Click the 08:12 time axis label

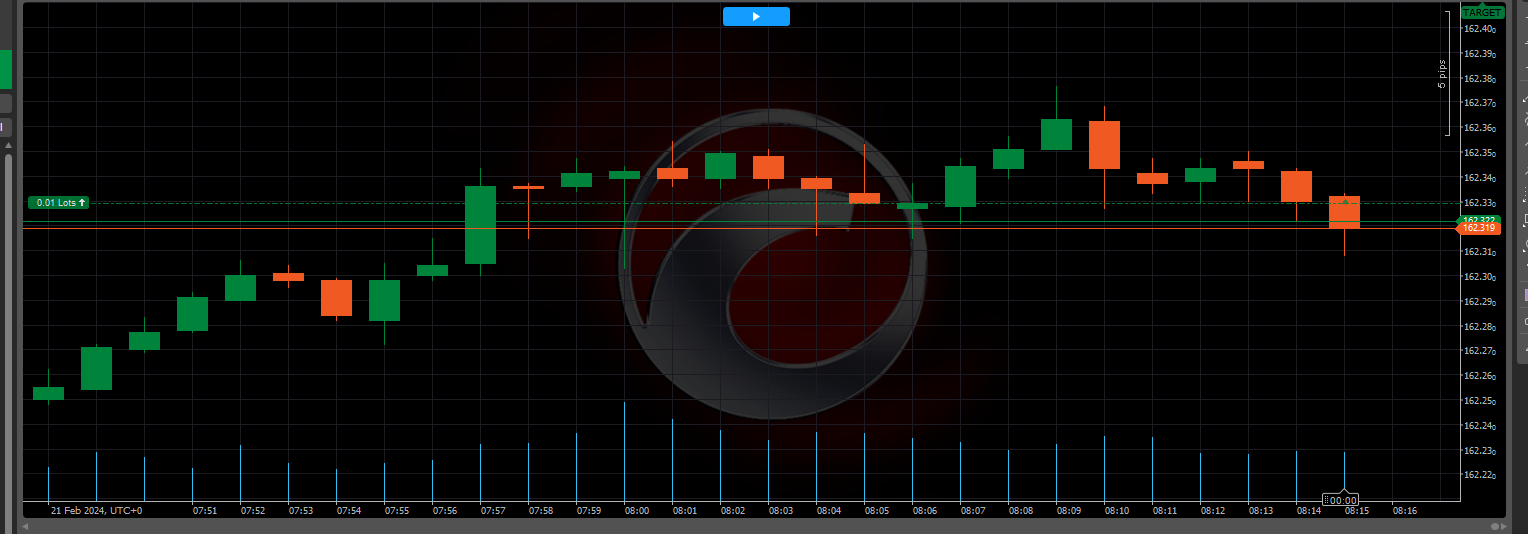(x=1213, y=510)
